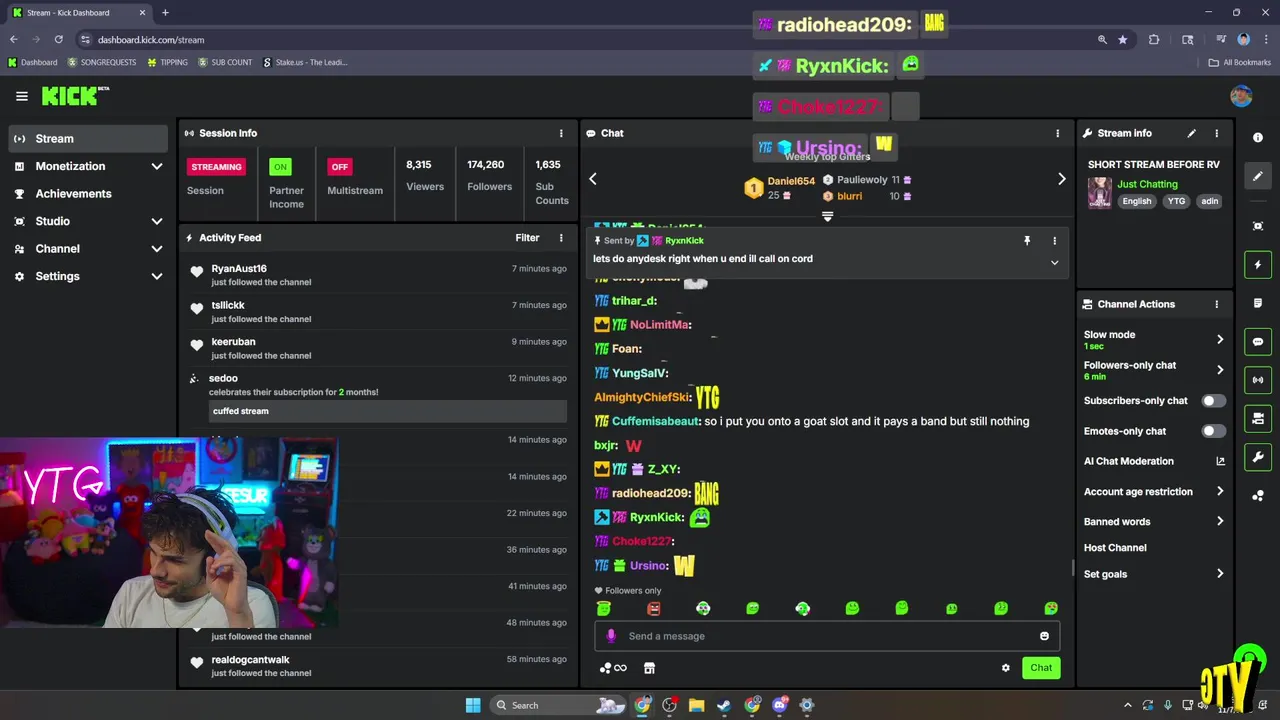
Task: Click the browser address bar URL
Action: tap(151, 40)
